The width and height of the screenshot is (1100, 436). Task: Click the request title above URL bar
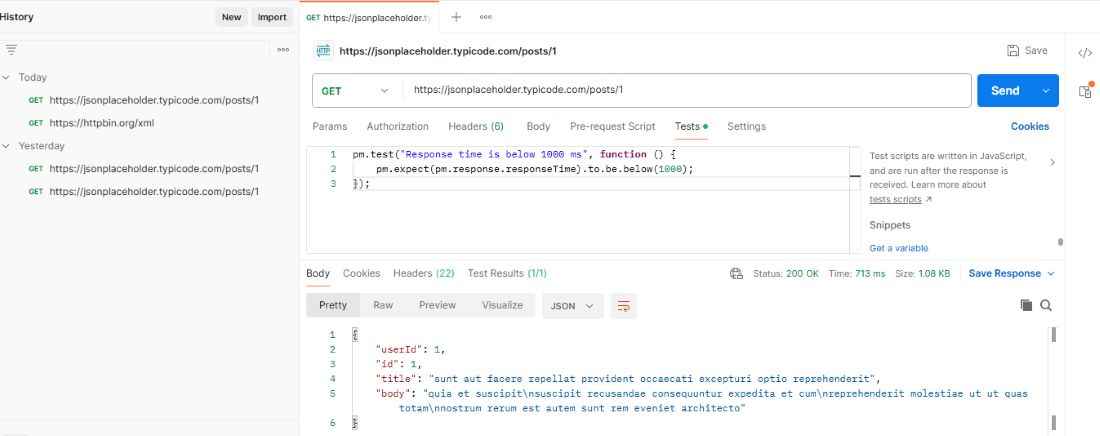(x=448, y=51)
